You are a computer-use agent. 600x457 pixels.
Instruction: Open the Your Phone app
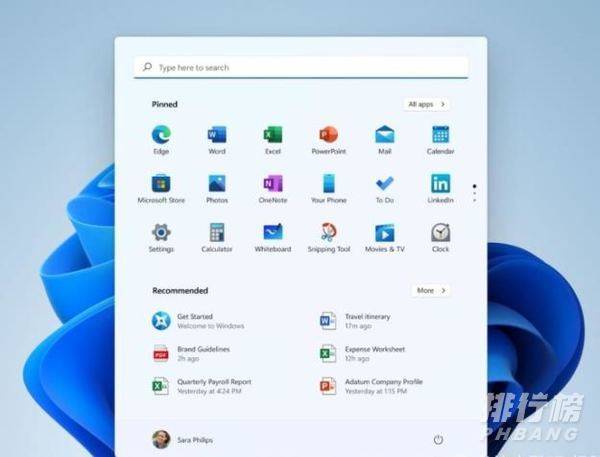click(329, 184)
